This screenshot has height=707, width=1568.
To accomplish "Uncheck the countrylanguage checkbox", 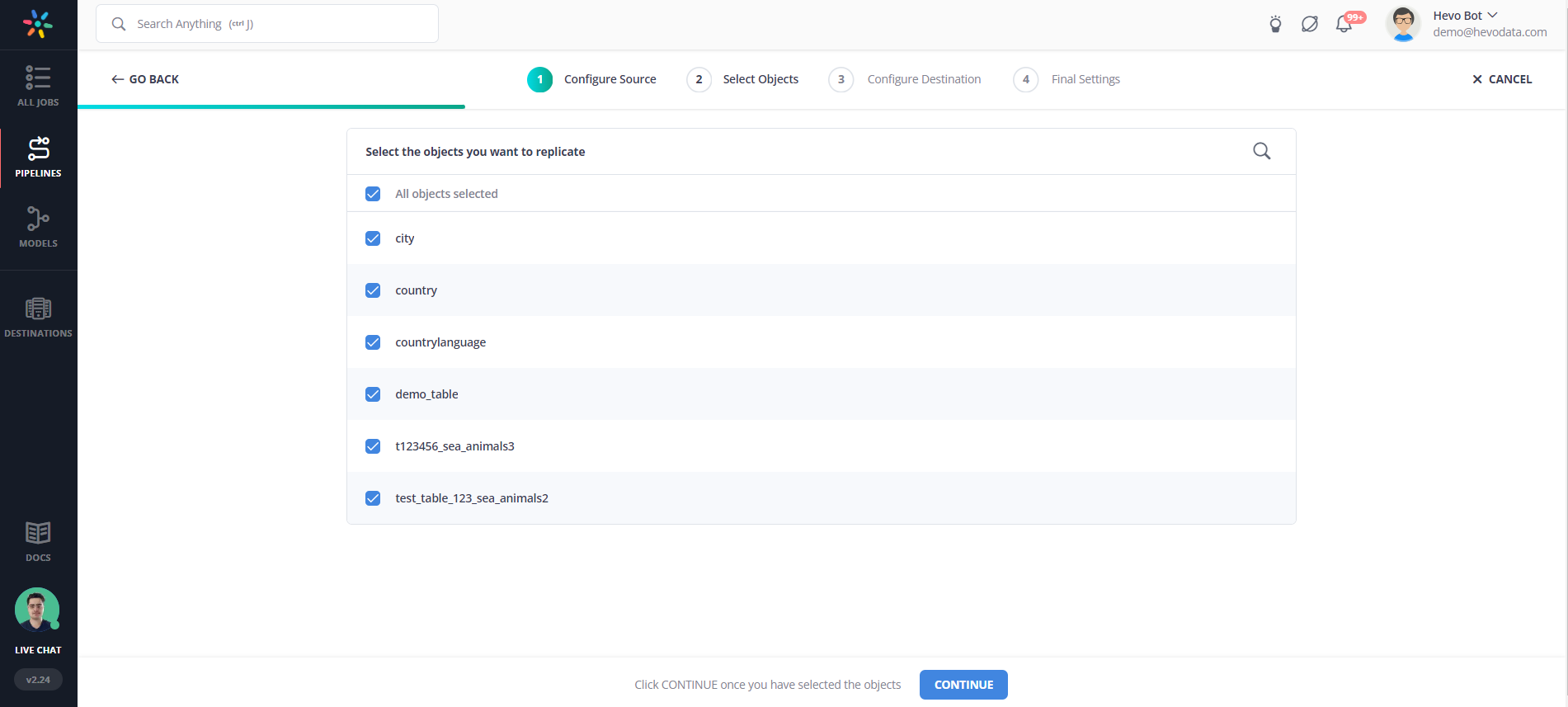I will 373,342.
